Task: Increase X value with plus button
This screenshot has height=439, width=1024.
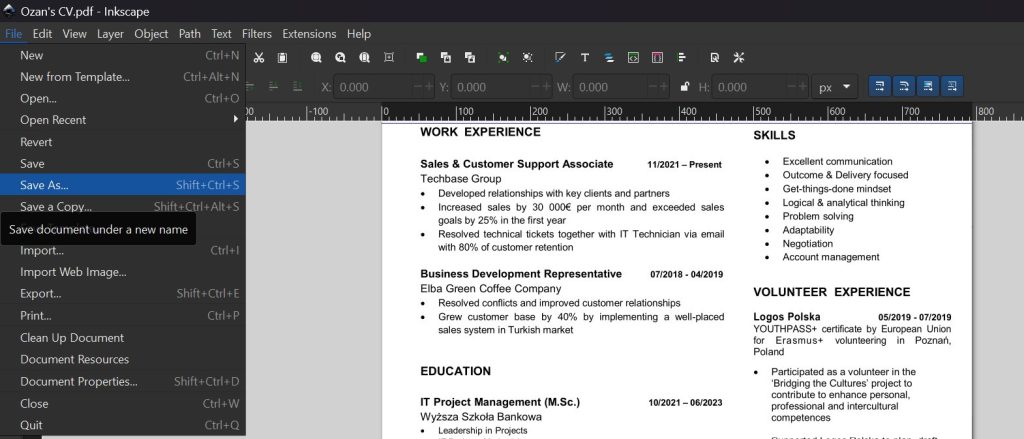Action: click(429, 87)
